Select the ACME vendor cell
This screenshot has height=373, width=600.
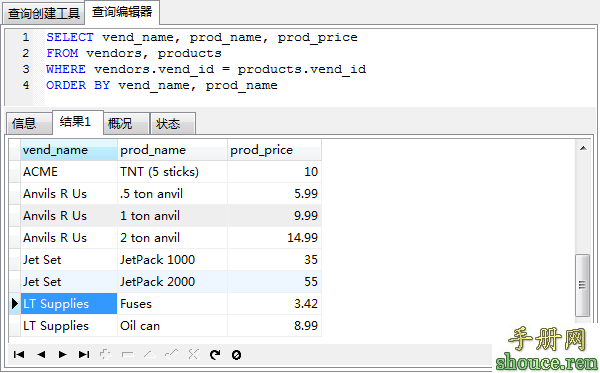[69, 172]
